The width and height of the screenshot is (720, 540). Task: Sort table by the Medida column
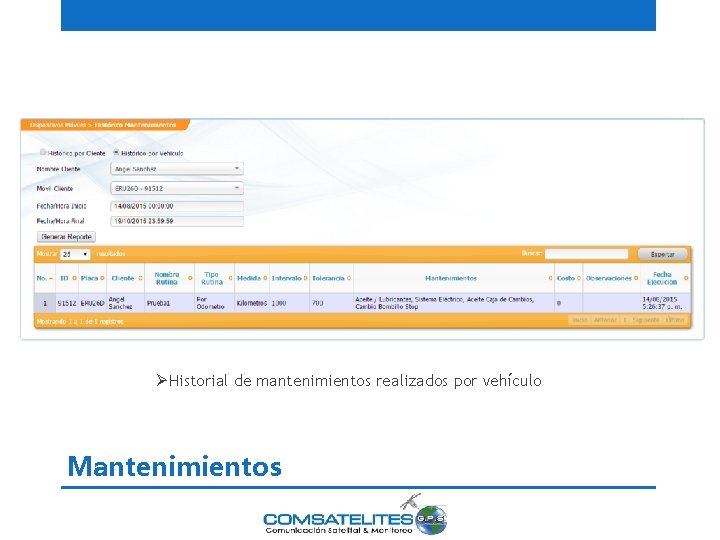tap(252, 278)
